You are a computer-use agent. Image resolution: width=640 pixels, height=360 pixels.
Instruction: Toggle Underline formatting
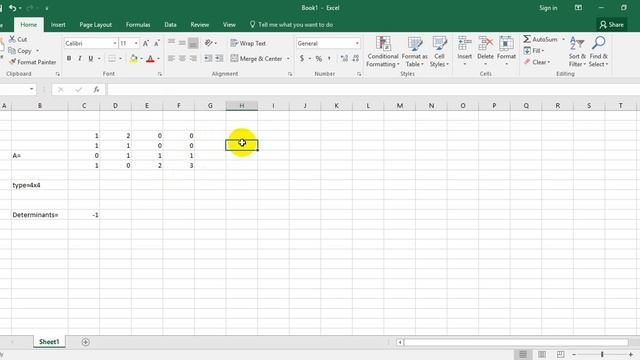coord(91,58)
